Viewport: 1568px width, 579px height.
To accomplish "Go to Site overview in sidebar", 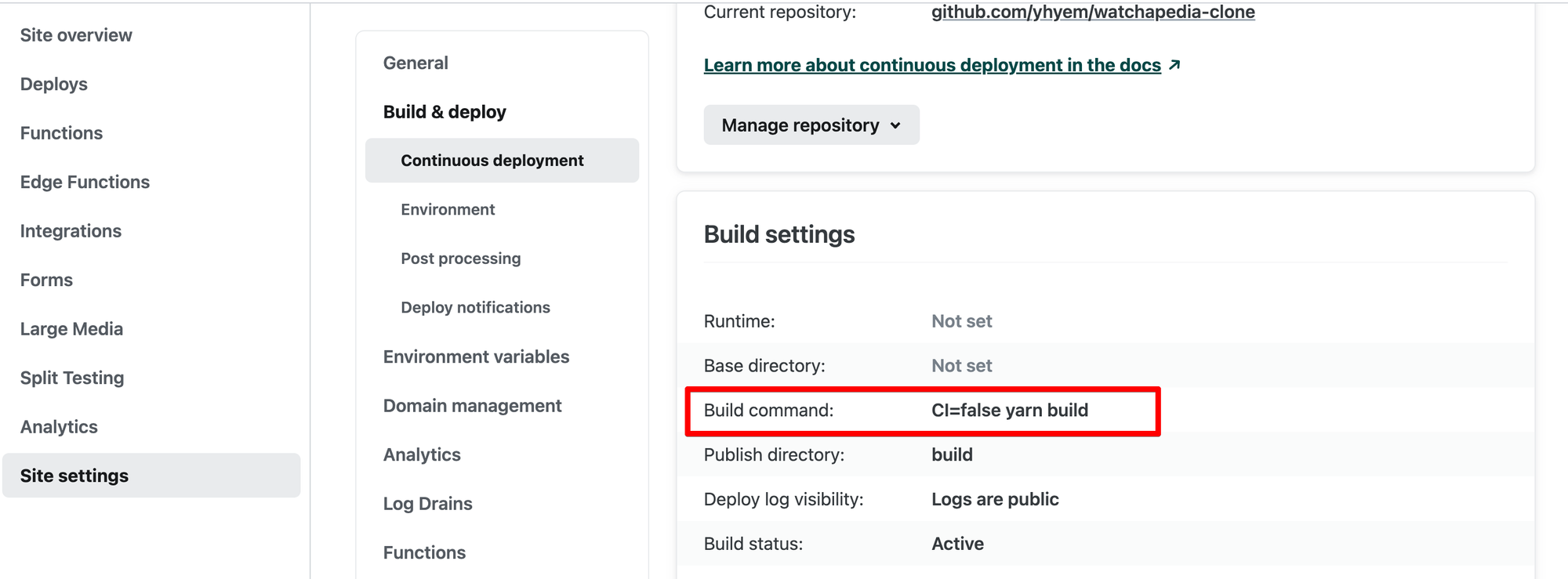I will click(76, 35).
